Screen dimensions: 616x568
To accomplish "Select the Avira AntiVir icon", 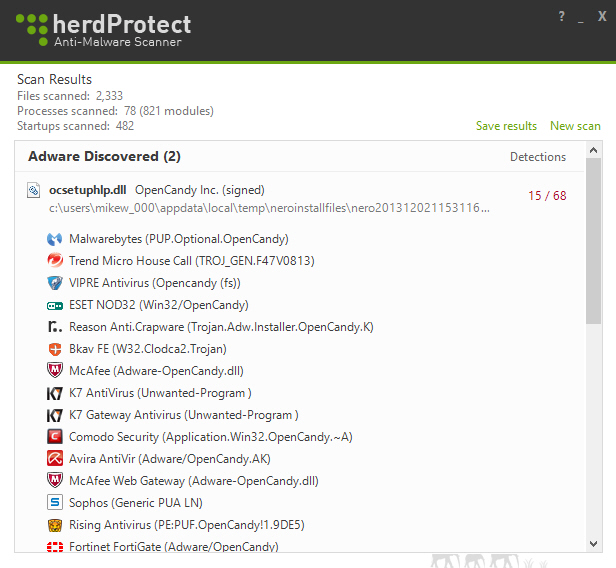I will tap(55, 458).
